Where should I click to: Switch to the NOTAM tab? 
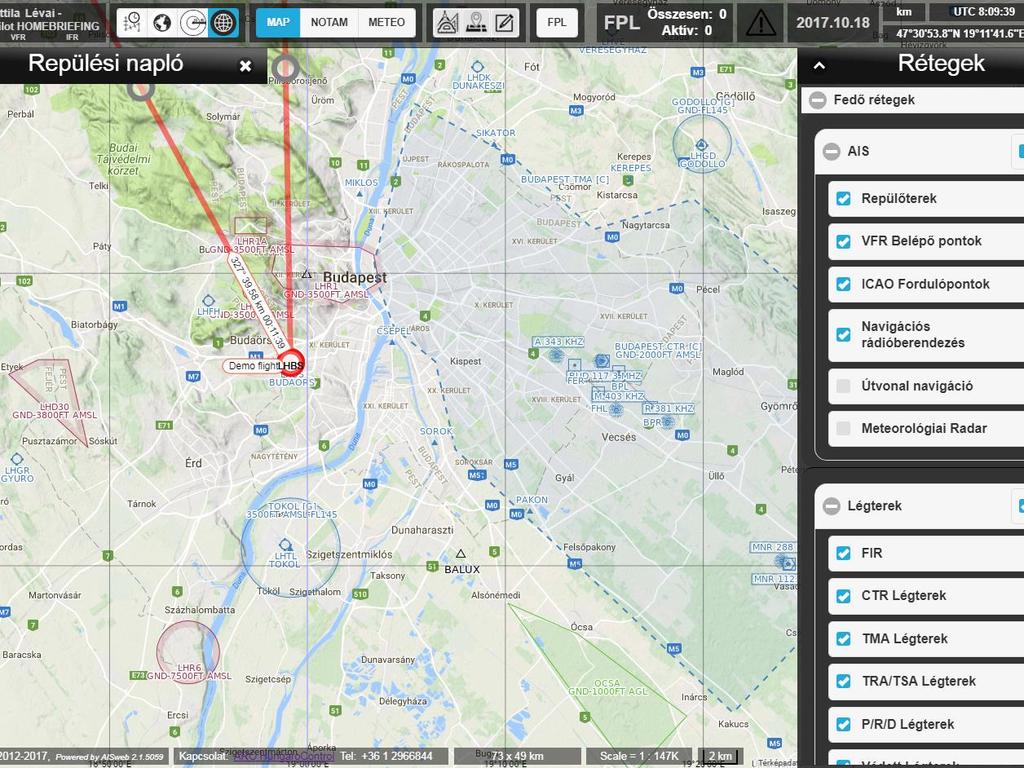click(329, 22)
